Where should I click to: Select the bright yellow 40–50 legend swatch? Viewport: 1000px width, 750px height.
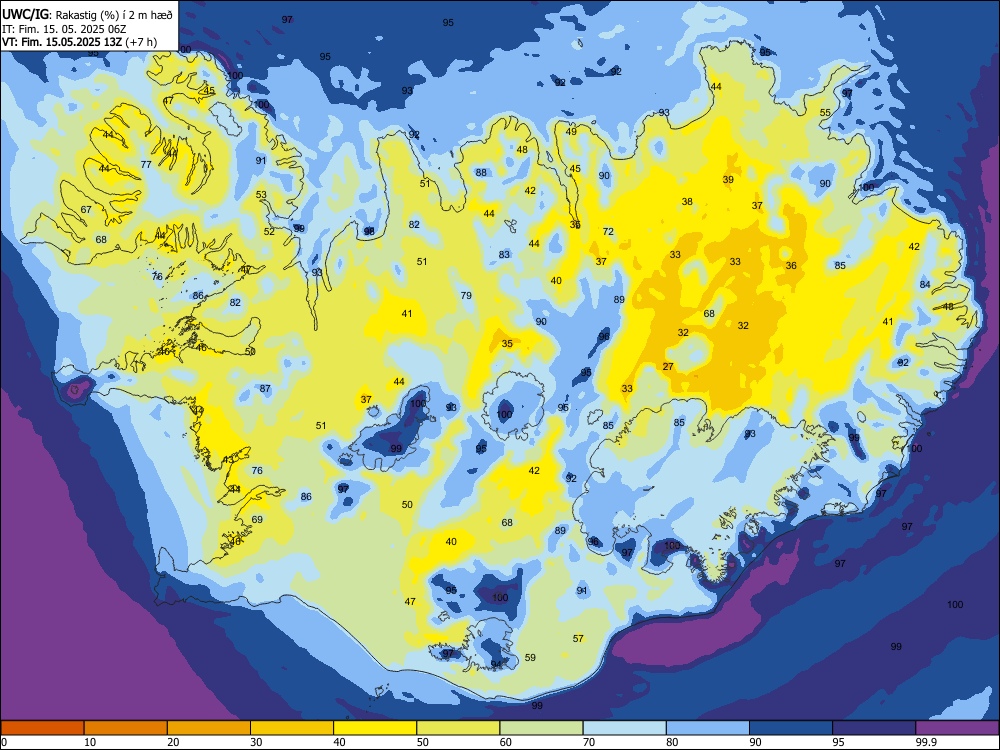coord(375,728)
